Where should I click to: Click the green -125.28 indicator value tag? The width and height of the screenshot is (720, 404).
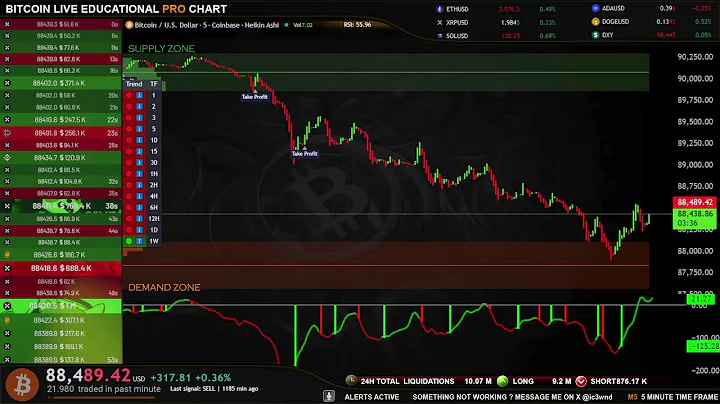pos(703,346)
